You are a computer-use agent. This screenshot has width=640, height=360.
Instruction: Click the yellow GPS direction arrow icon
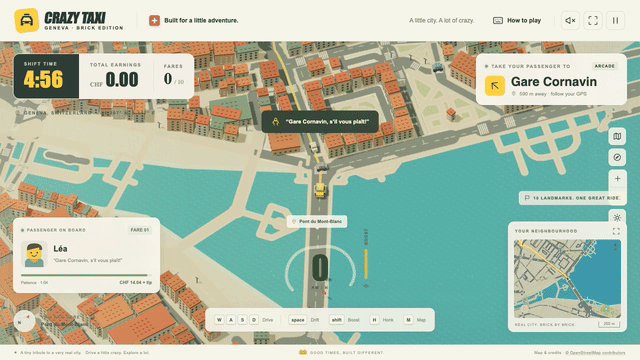[x=495, y=86]
